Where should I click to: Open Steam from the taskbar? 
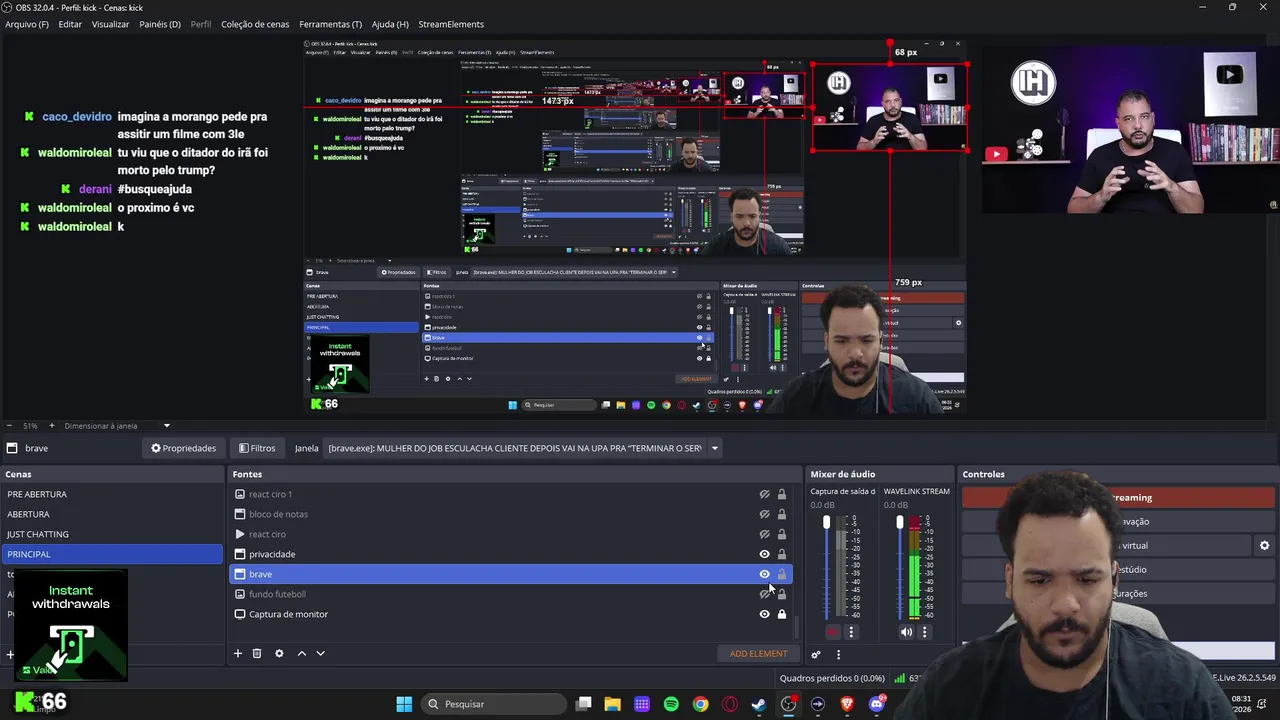[759, 704]
